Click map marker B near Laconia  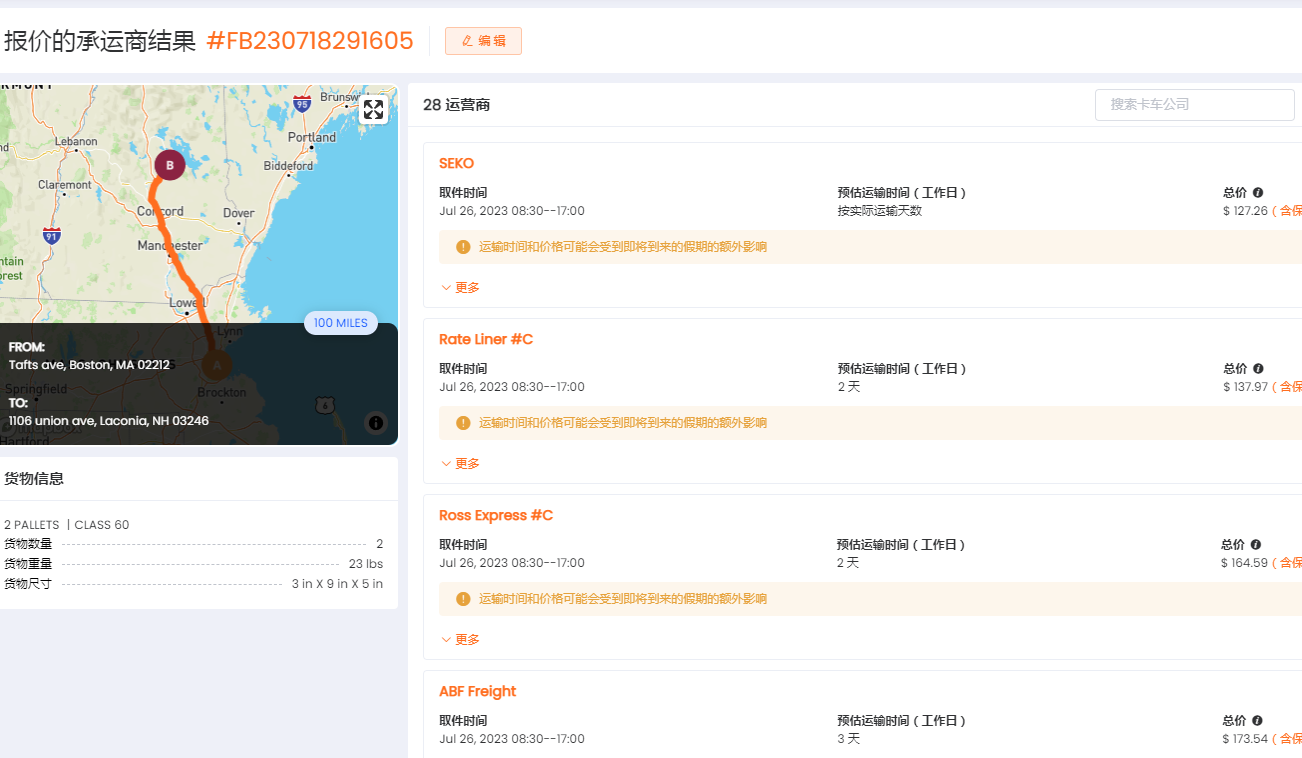point(170,165)
